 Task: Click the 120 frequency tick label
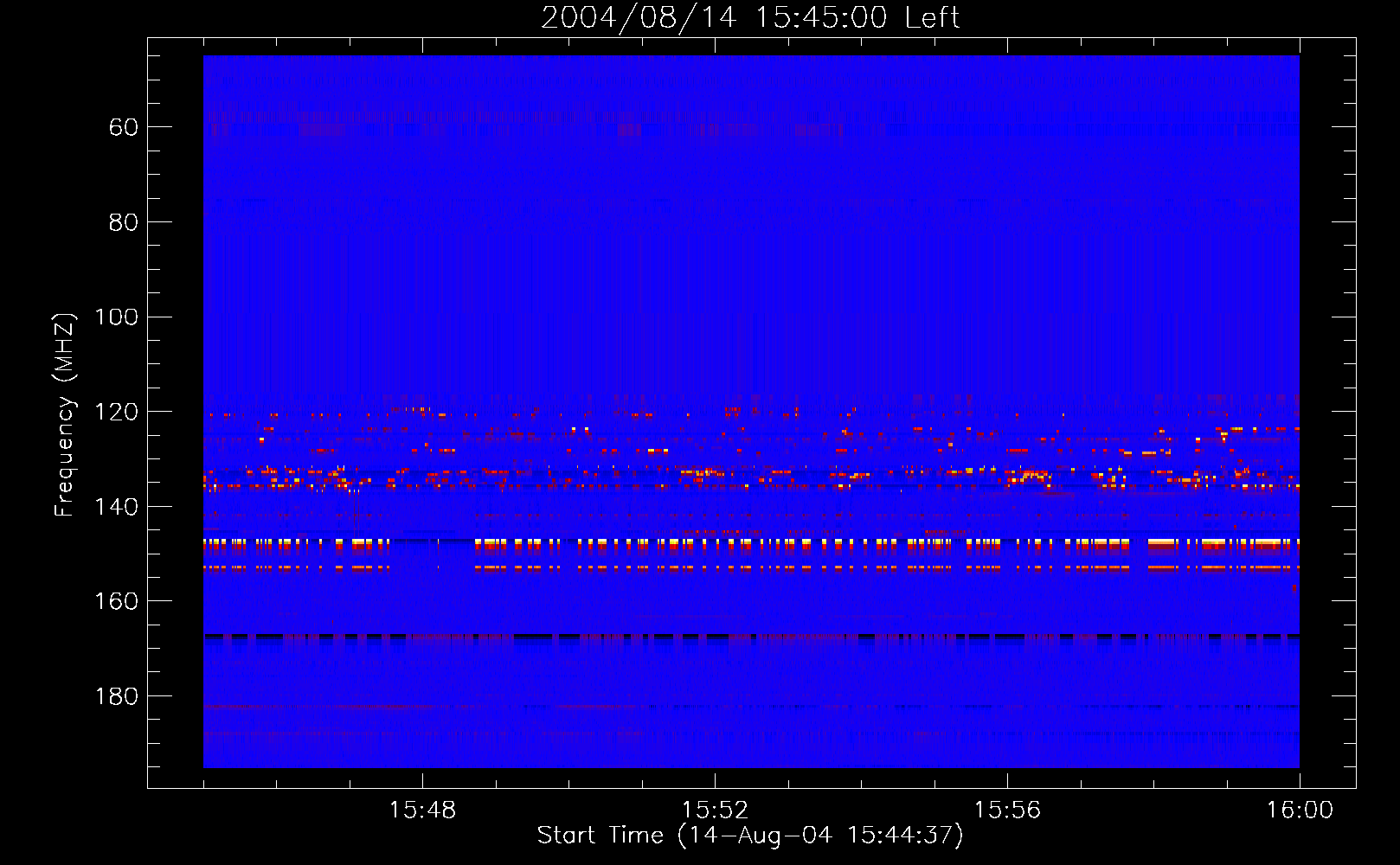[116, 412]
